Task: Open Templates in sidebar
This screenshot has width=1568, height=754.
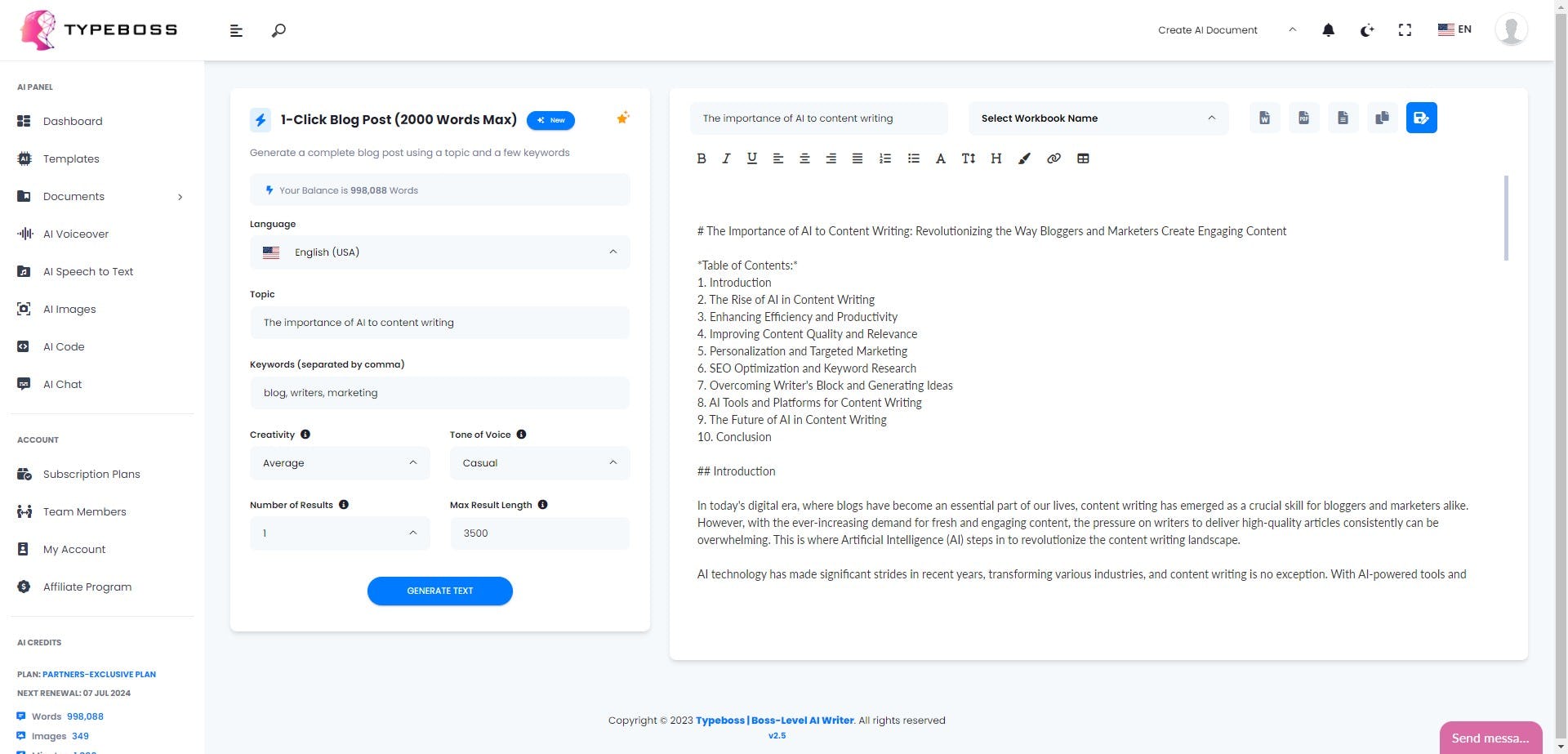Action: pos(71,158)
